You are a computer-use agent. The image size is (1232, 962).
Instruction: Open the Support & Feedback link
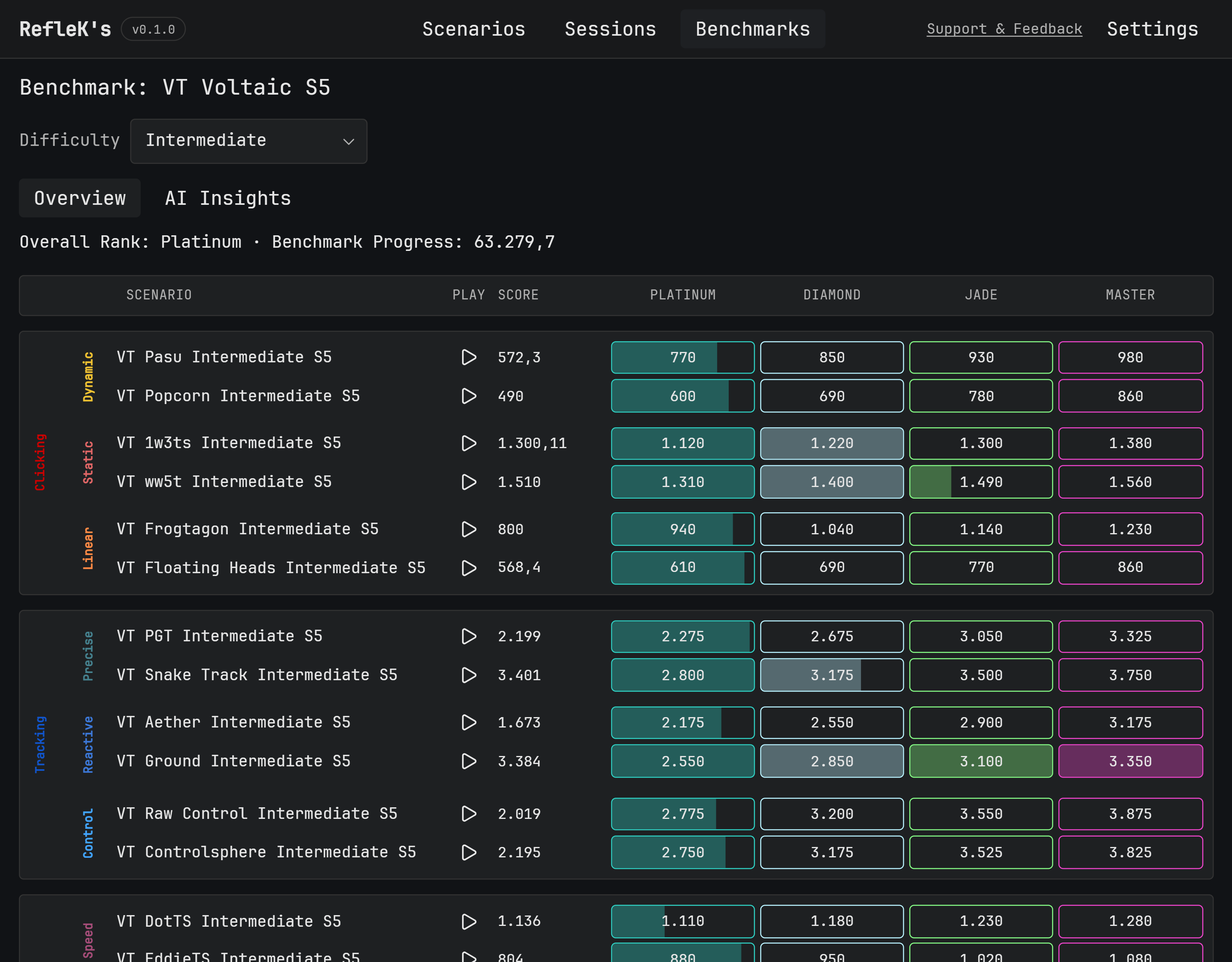[x=1004, y=29]
